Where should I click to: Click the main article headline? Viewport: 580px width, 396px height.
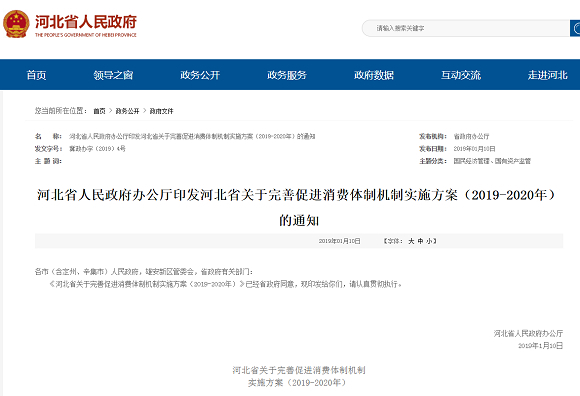tap(297, 207)
